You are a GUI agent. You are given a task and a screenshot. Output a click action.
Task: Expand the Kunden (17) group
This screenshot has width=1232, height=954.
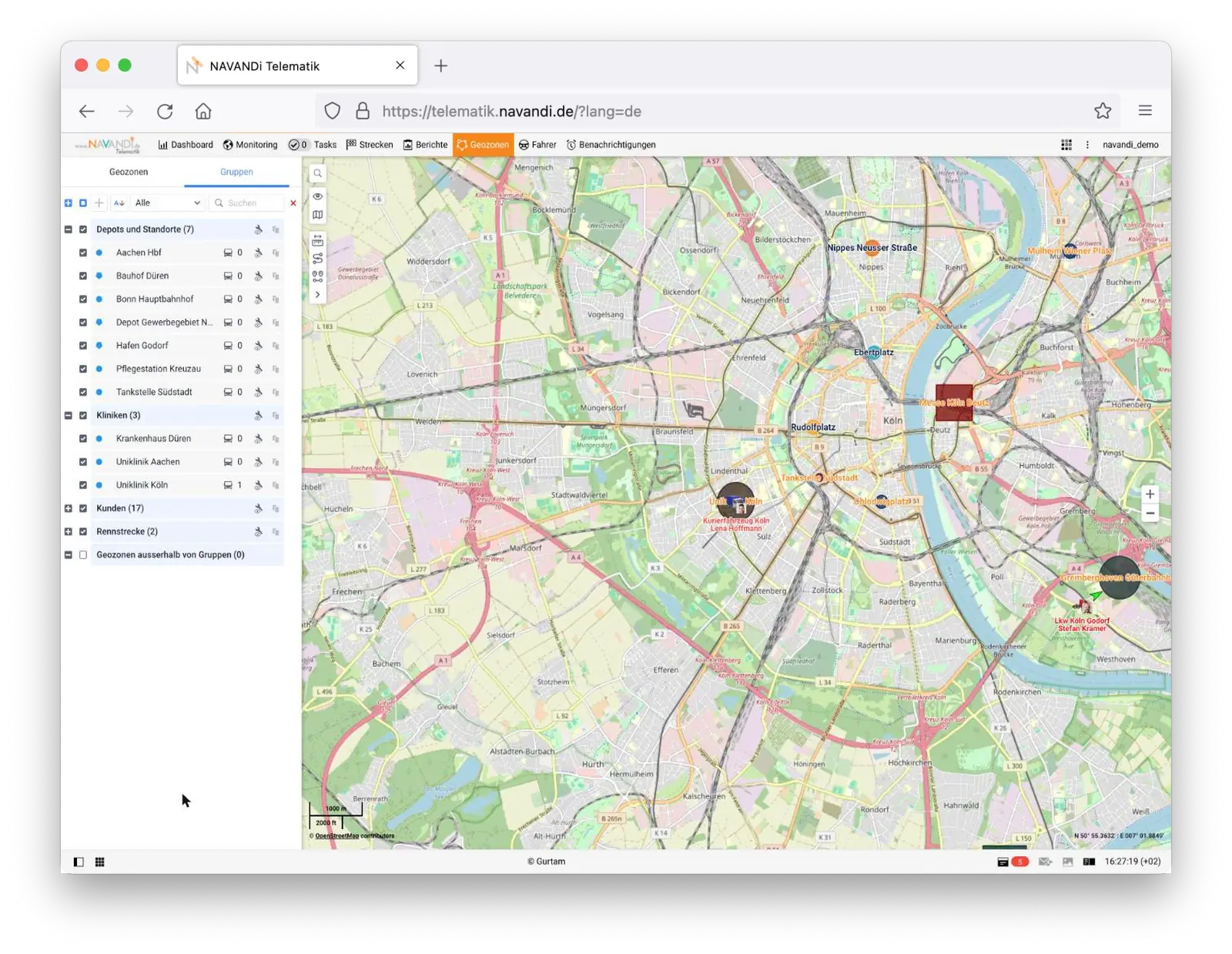[x=69, y=508]
